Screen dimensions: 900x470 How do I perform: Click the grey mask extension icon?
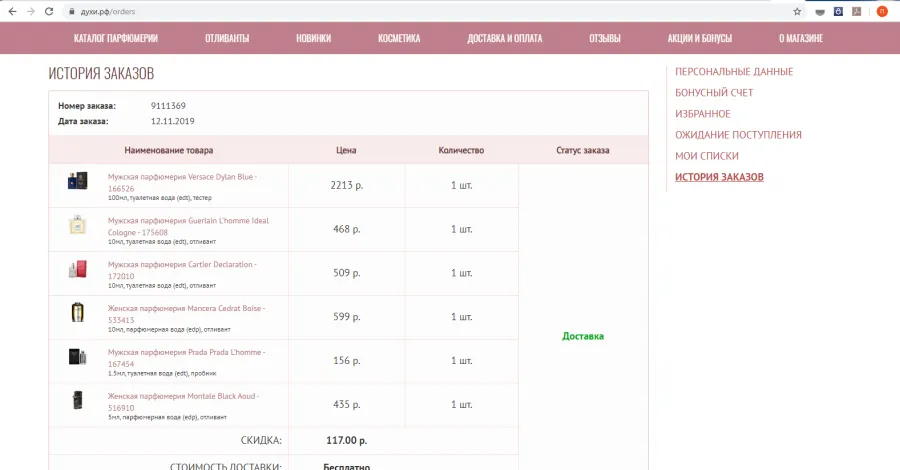[x=820, y=11]
